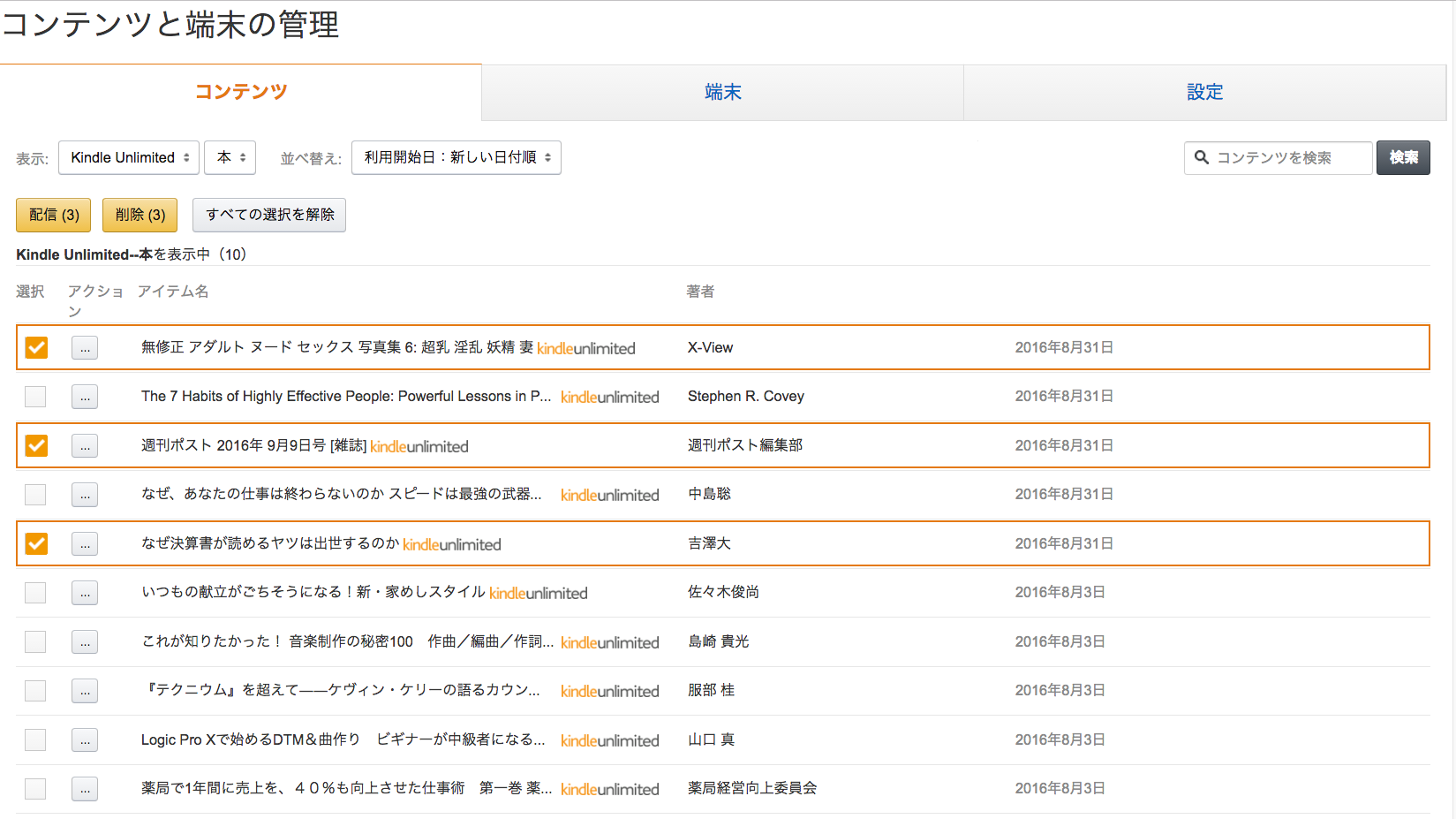The height and width of the screenshot is (819, 1456).
Task: Uncheck the 吉澤大 book checkbox
Action: point(36,543)
